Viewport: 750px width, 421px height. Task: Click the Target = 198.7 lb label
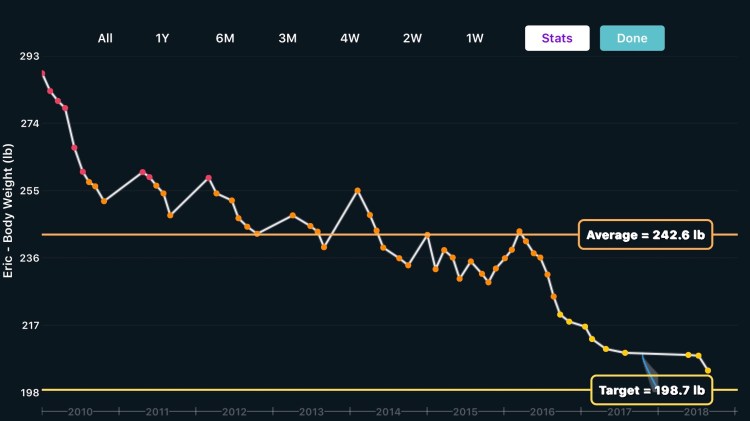tap(651, 389)
